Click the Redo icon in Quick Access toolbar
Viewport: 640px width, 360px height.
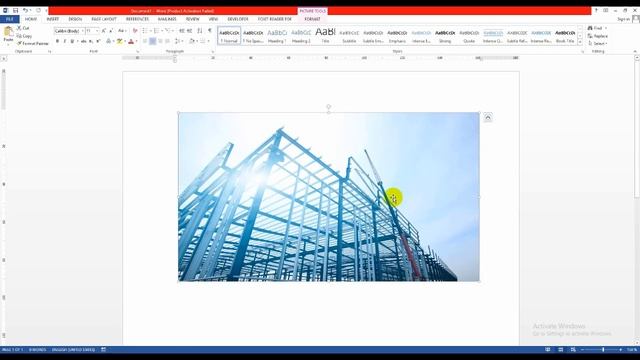click(x=38, y=11)
